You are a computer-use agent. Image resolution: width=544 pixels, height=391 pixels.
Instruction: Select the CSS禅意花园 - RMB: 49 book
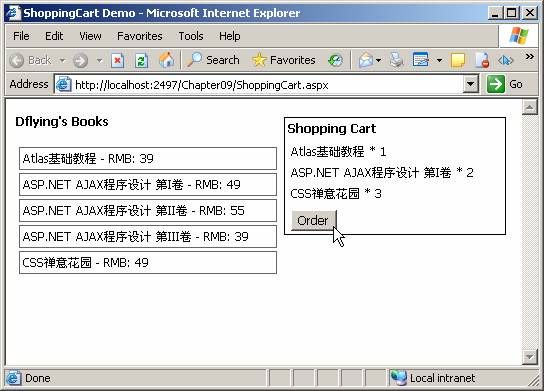tap(148, 263)
